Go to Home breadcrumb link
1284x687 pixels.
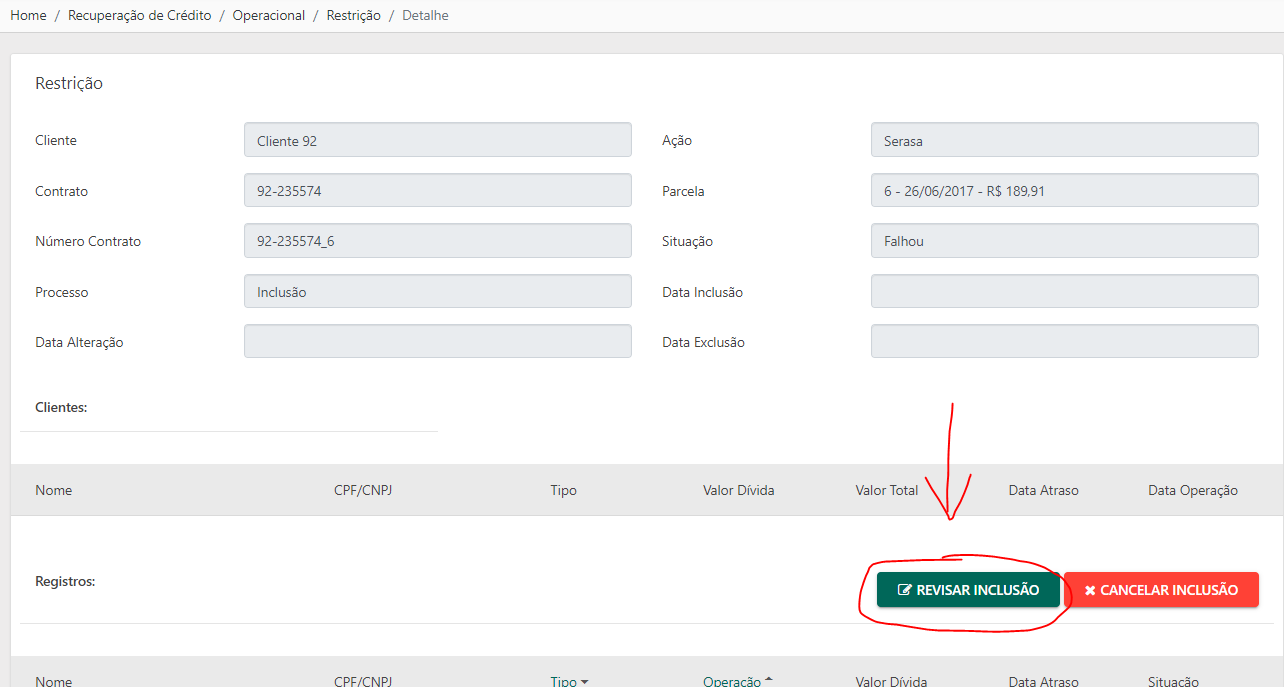click(x=28, y=16)
